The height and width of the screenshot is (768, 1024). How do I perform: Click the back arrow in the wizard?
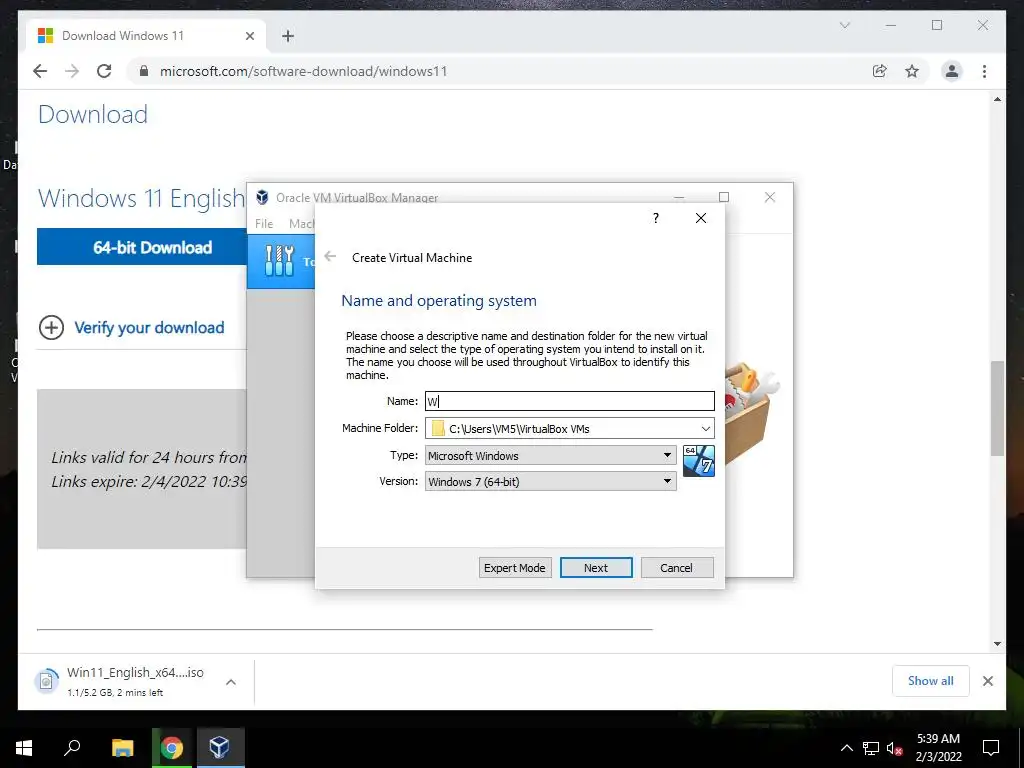pyautogui.click(x=330, y=257)
